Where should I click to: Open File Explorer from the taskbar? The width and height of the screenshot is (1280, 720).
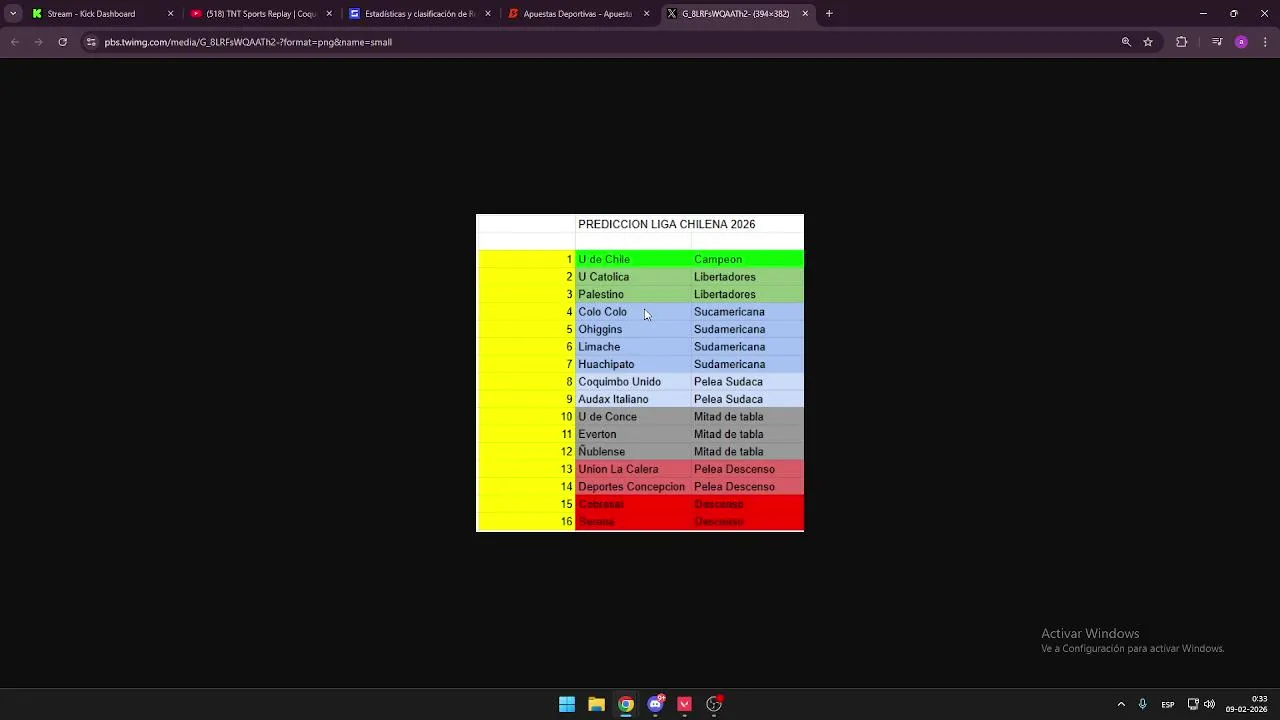click(596, 704)
